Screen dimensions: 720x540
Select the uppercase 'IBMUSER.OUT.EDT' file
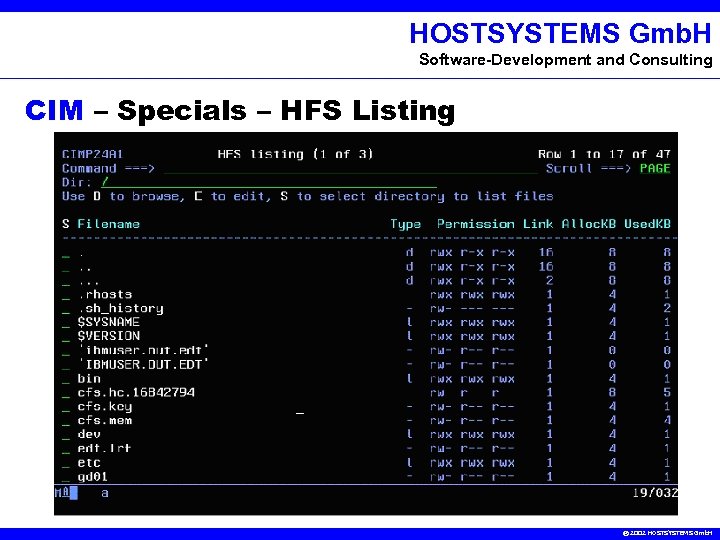tap(144, 365)
